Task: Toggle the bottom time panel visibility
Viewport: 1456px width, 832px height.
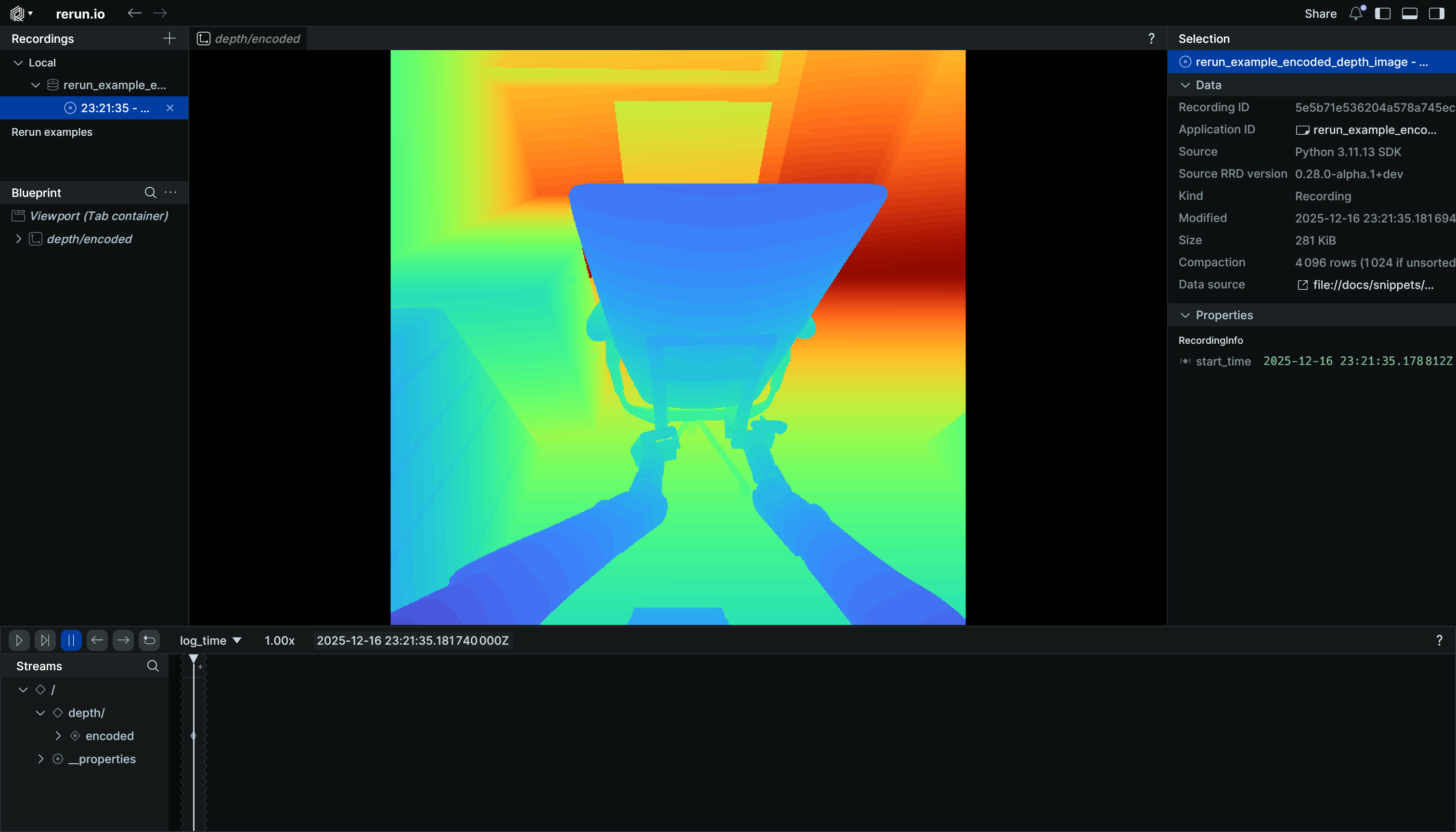Action: point(1409,13)
